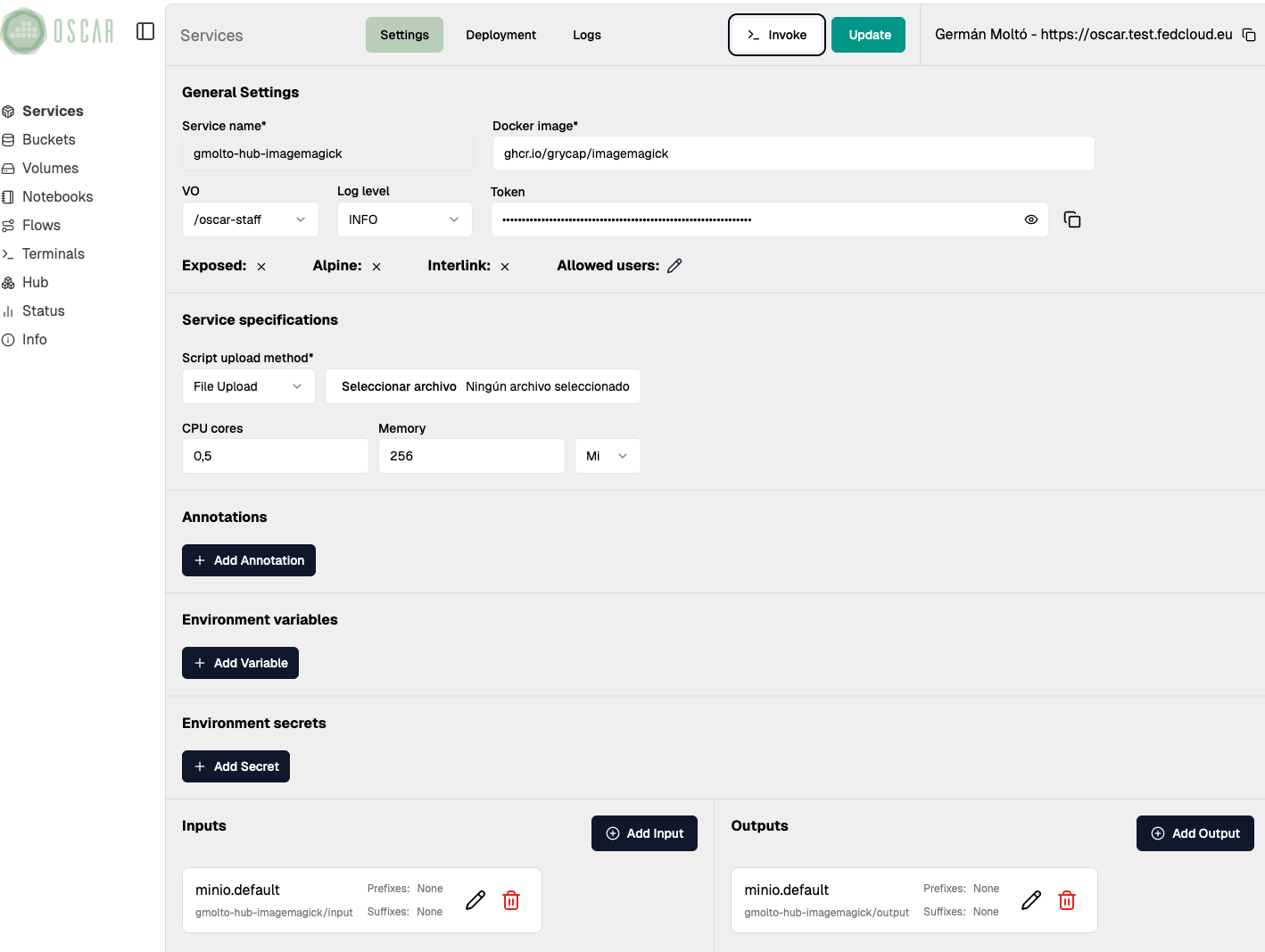Viewport: 1265px width, 952px height.
Task: Open the Buckets section
Action: click(48, 139)
